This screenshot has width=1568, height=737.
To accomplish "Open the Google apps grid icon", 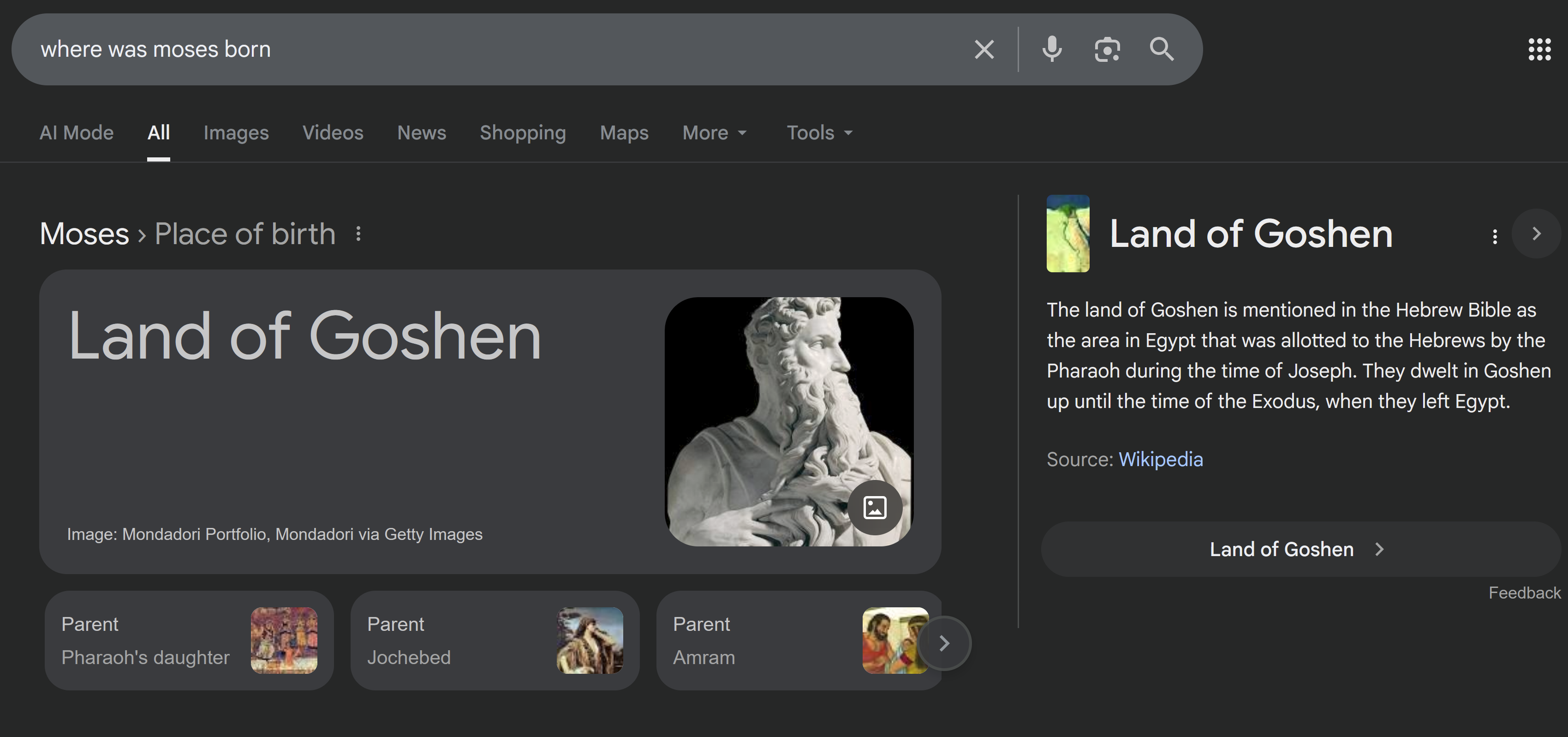I will pyautogui.click(x=1539, y=49).
